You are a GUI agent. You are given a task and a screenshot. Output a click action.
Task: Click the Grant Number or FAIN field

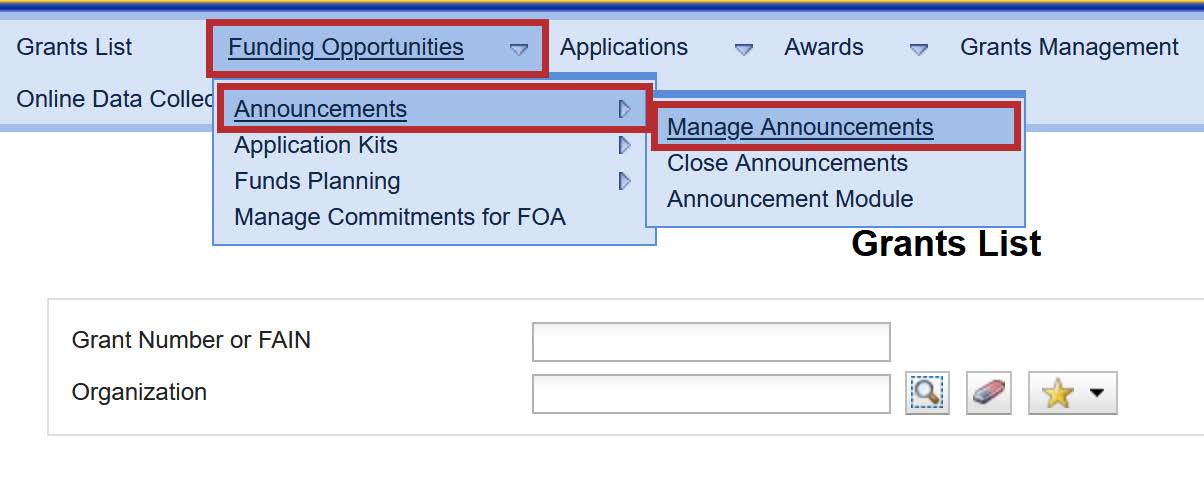(711, 342)
